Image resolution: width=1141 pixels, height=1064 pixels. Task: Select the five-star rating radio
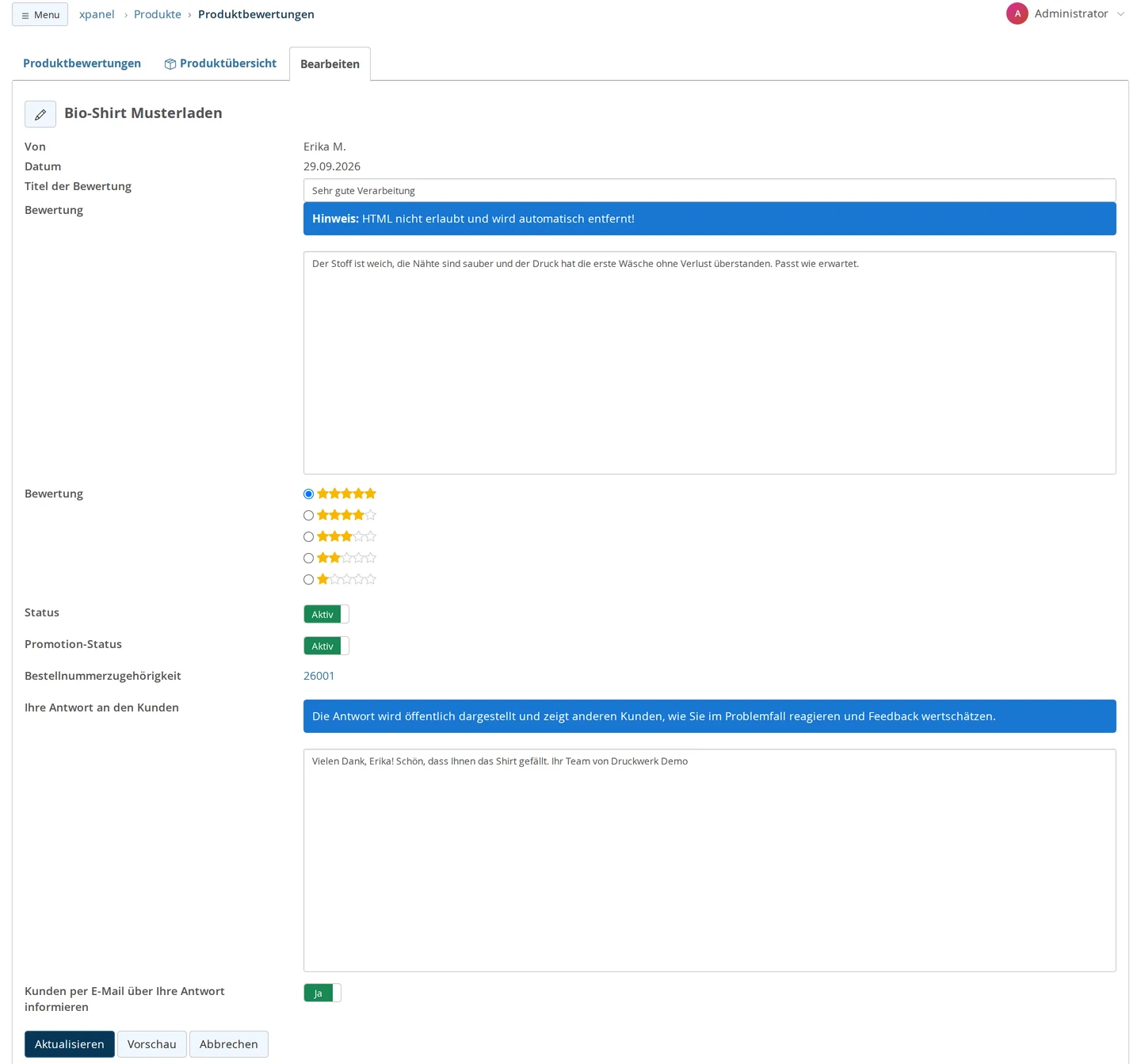309,494
